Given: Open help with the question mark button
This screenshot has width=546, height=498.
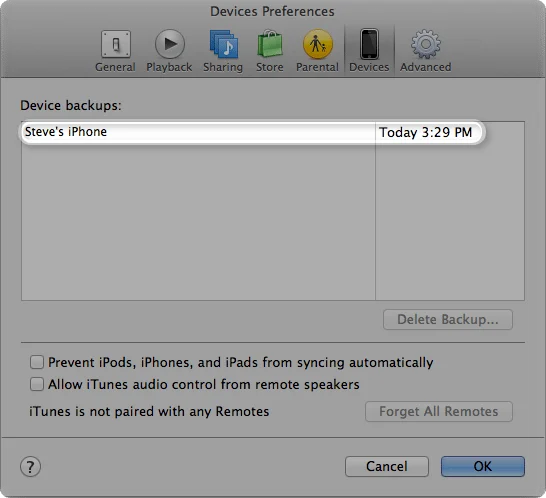Looking at the screenshot, I should pyautogui.click(x=30, y=467).
